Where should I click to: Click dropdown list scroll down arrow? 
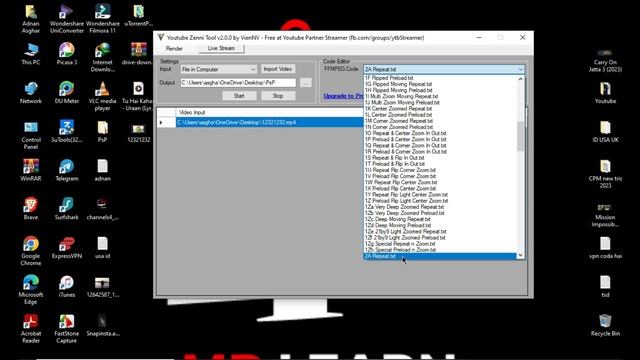tap(520, 256)
